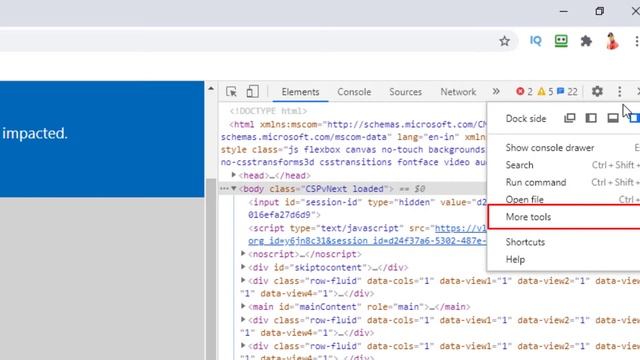Select the html xmlns:mscom element line

tap(353, 143)
